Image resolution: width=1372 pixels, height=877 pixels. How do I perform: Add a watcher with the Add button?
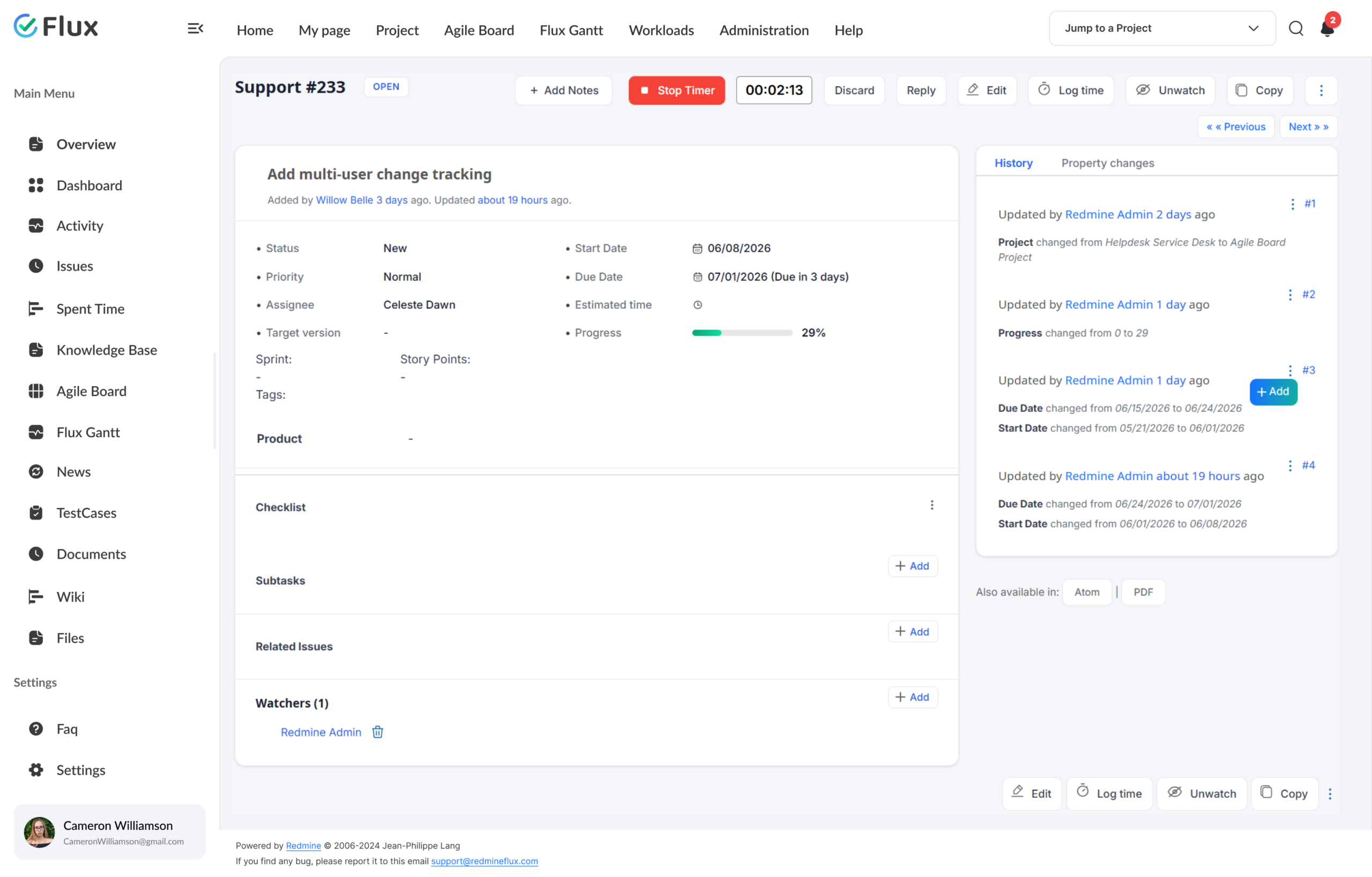pos(913,696)
